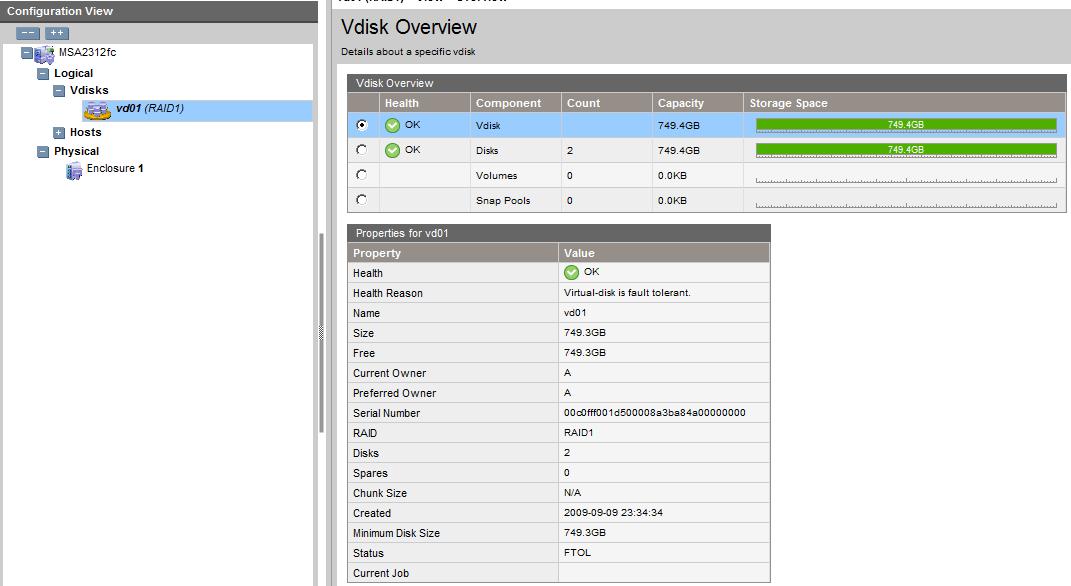Expand all tree nodes using the "++" icon
This screenshot has width=1071, height=586.
(57, 32)
